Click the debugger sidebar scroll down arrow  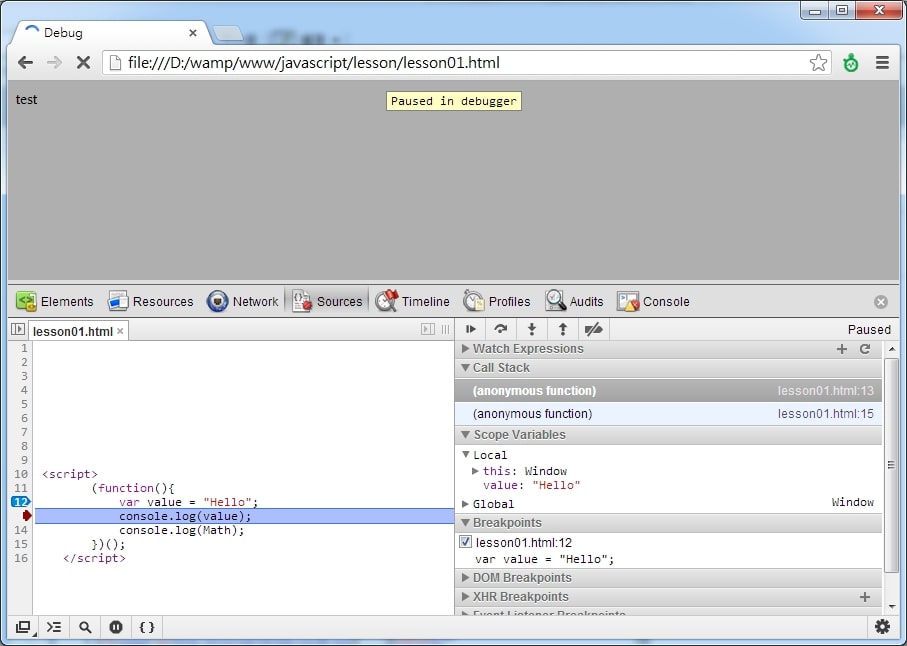click(x=891, y=607)
